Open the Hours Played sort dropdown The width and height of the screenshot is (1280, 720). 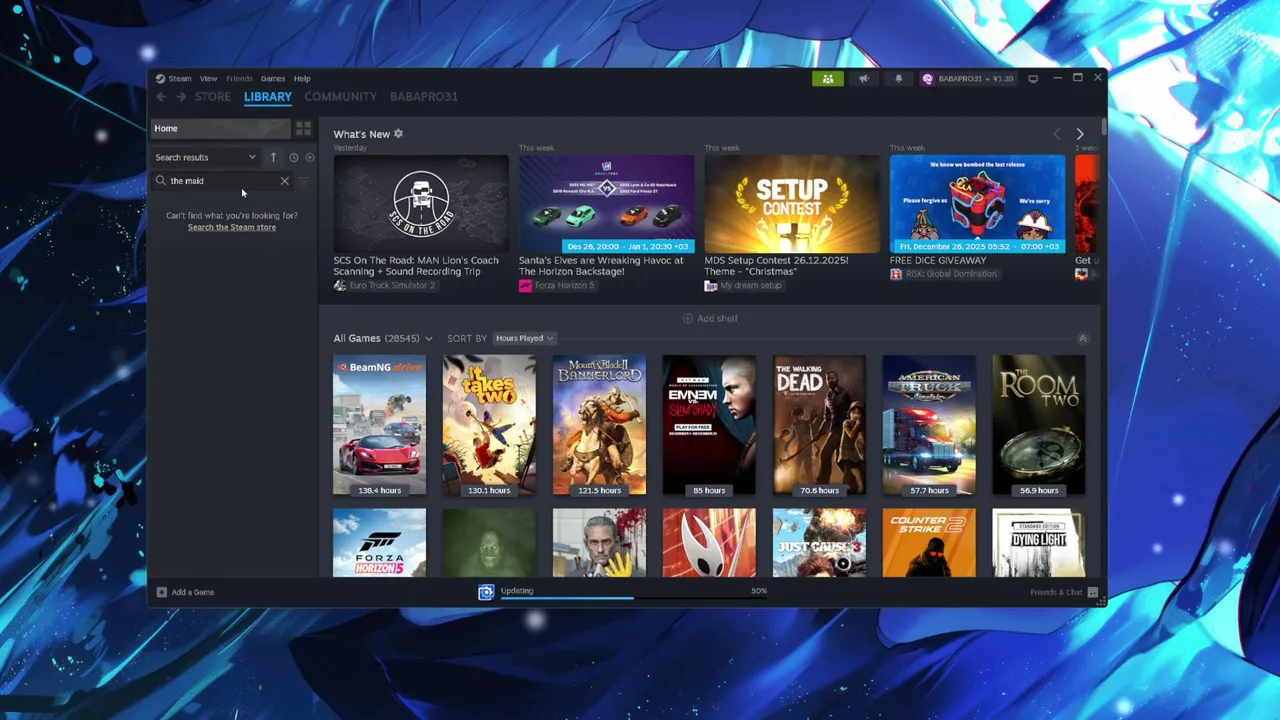(524, 338)
